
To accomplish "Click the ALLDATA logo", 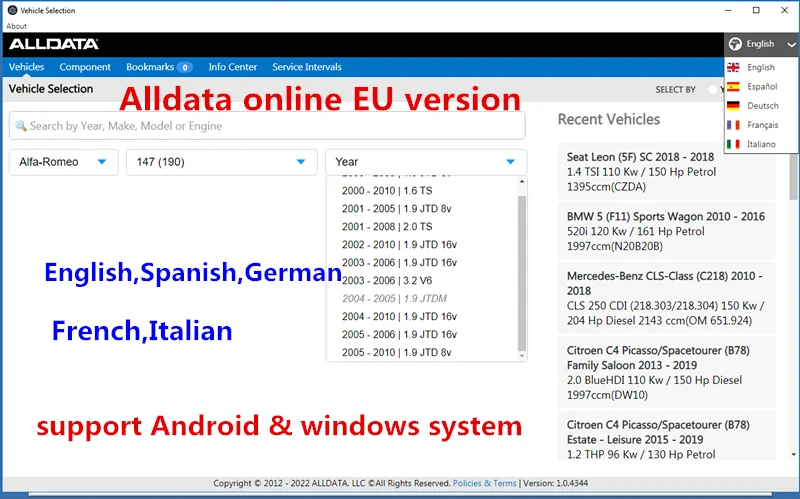I will [x=54, y=44].
